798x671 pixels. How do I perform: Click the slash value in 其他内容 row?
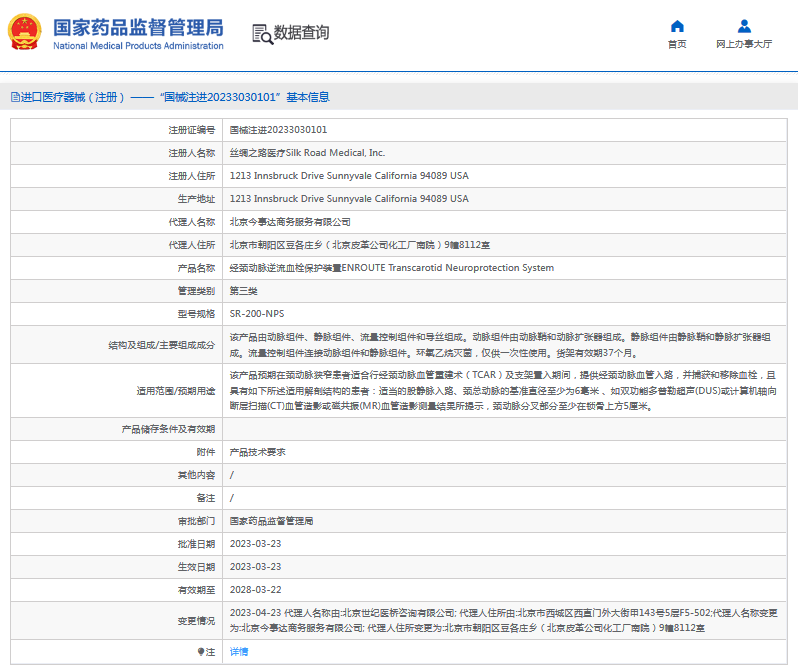(x=232, y=475)
